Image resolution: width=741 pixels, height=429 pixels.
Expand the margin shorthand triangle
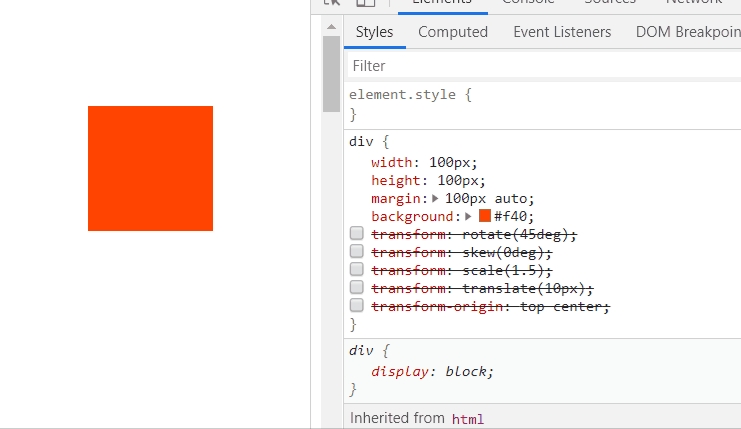[x=435, y=198]
